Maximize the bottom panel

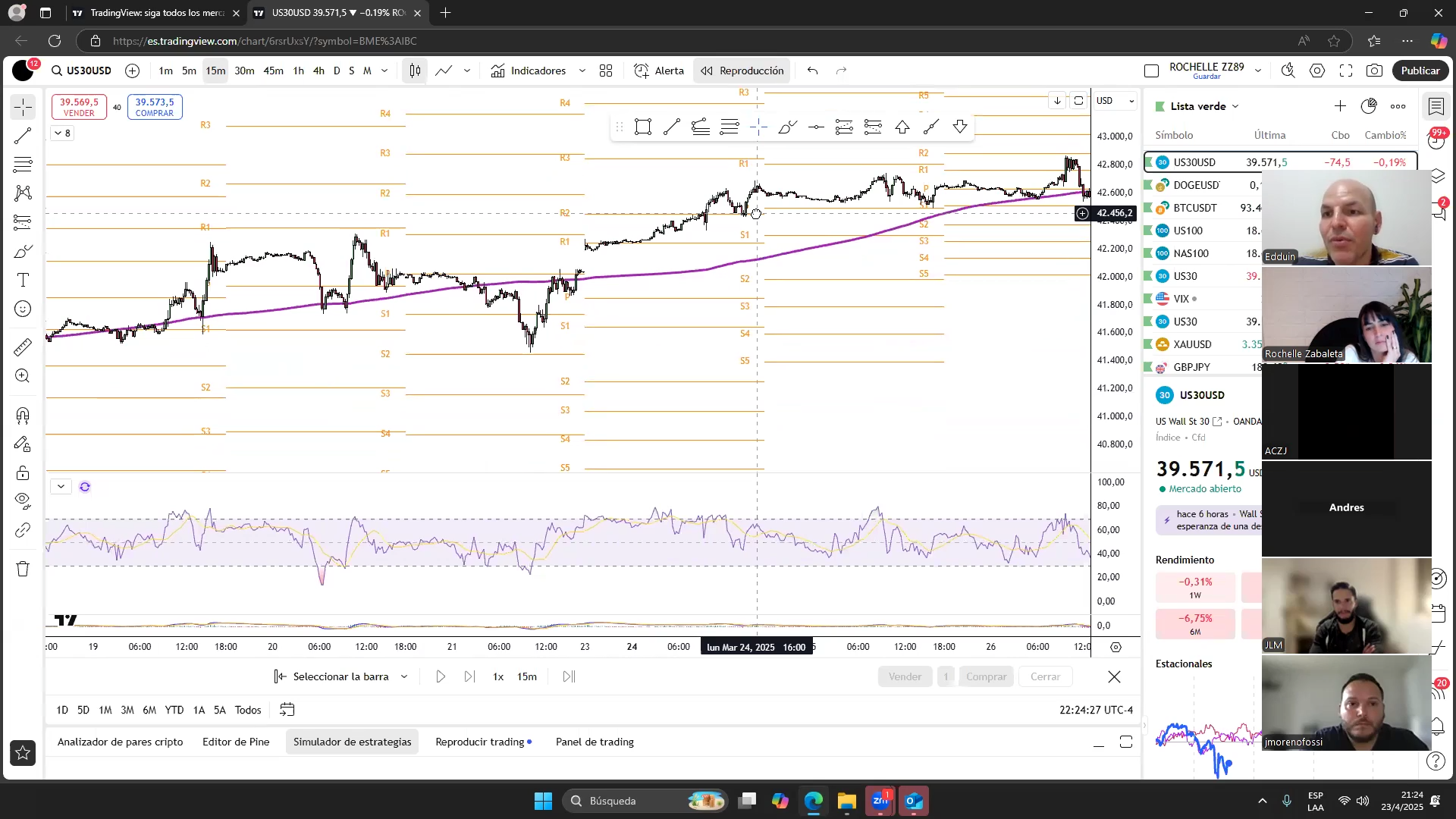point(1126,742)
